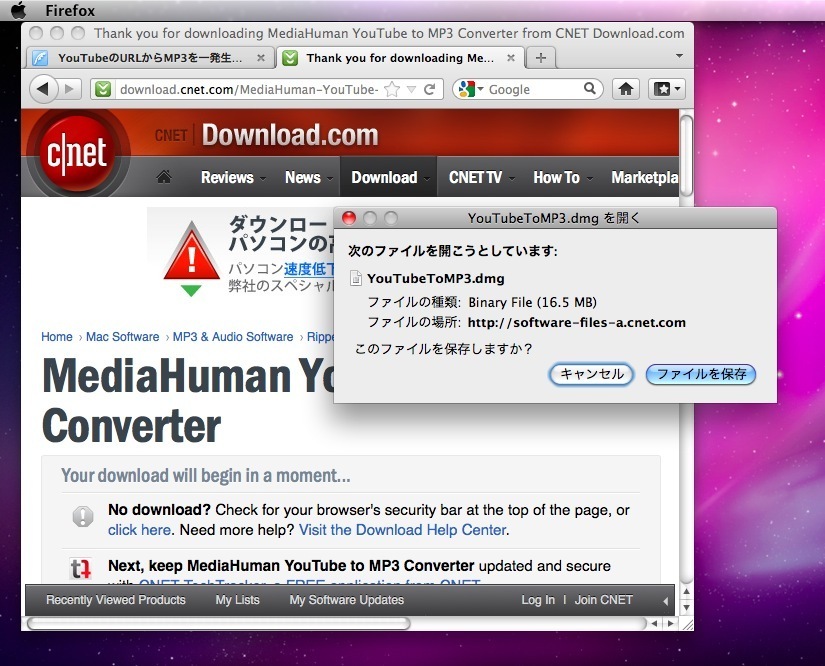Switch to the YouTubeのURLからMP3 tab

[150, 58]
